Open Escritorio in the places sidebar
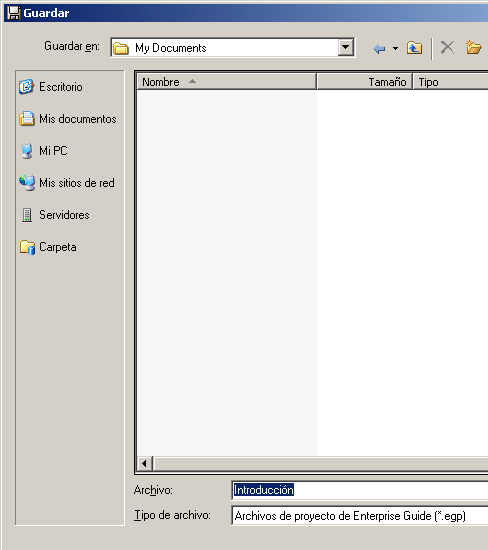The image size is (488, 550). tap(51, 87)
